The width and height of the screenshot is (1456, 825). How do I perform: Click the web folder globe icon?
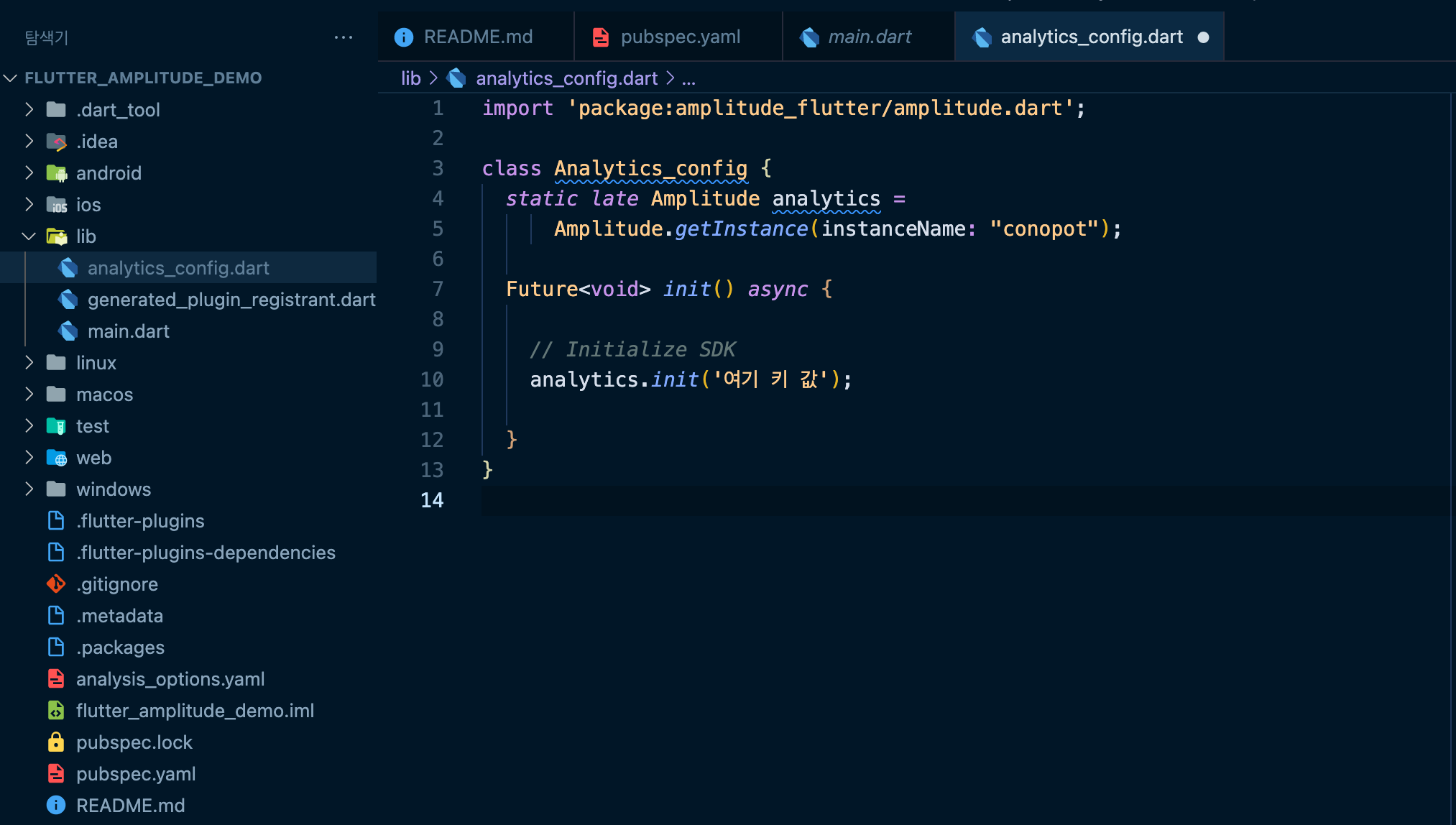(57, 458)
